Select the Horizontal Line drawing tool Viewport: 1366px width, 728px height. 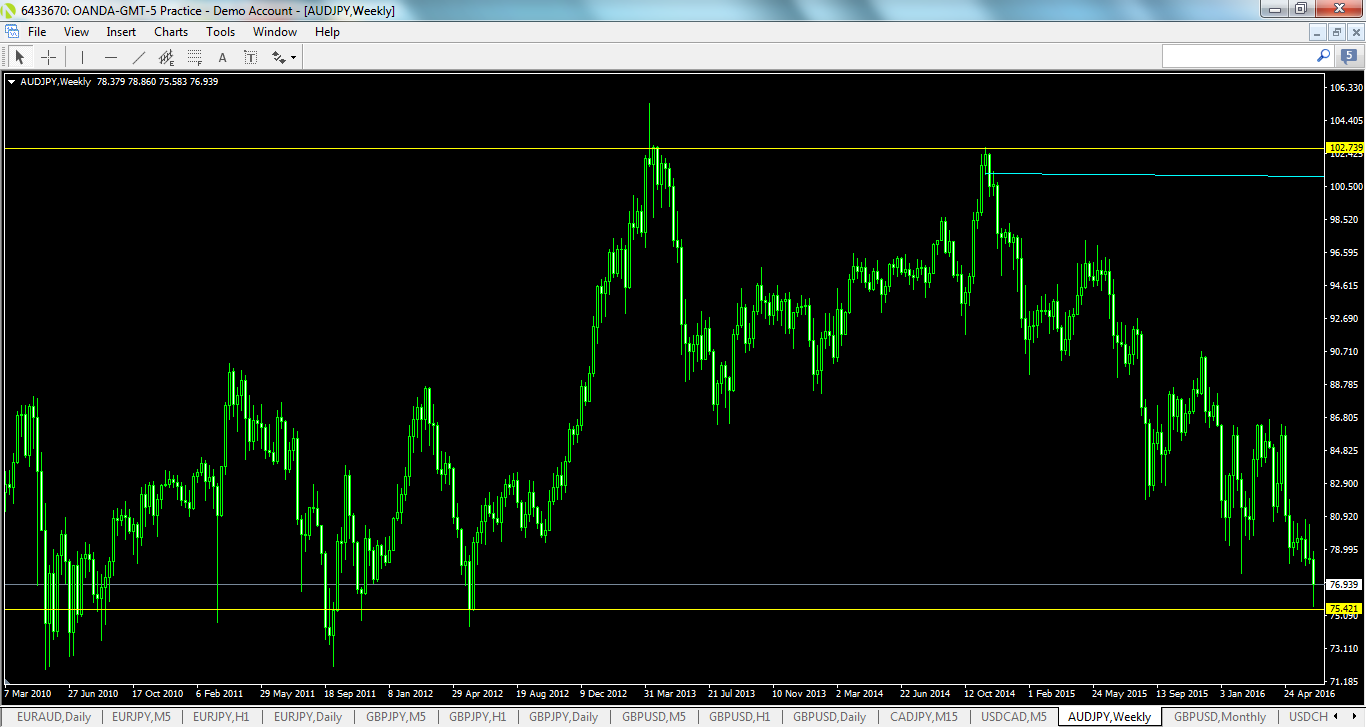[x=110, y=57]
